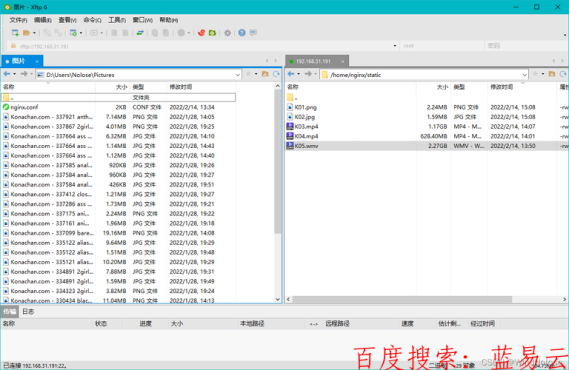Open remote bookmark star dropdown arrow
Viewport: 569px width, 370px height.
click(543, 74)
